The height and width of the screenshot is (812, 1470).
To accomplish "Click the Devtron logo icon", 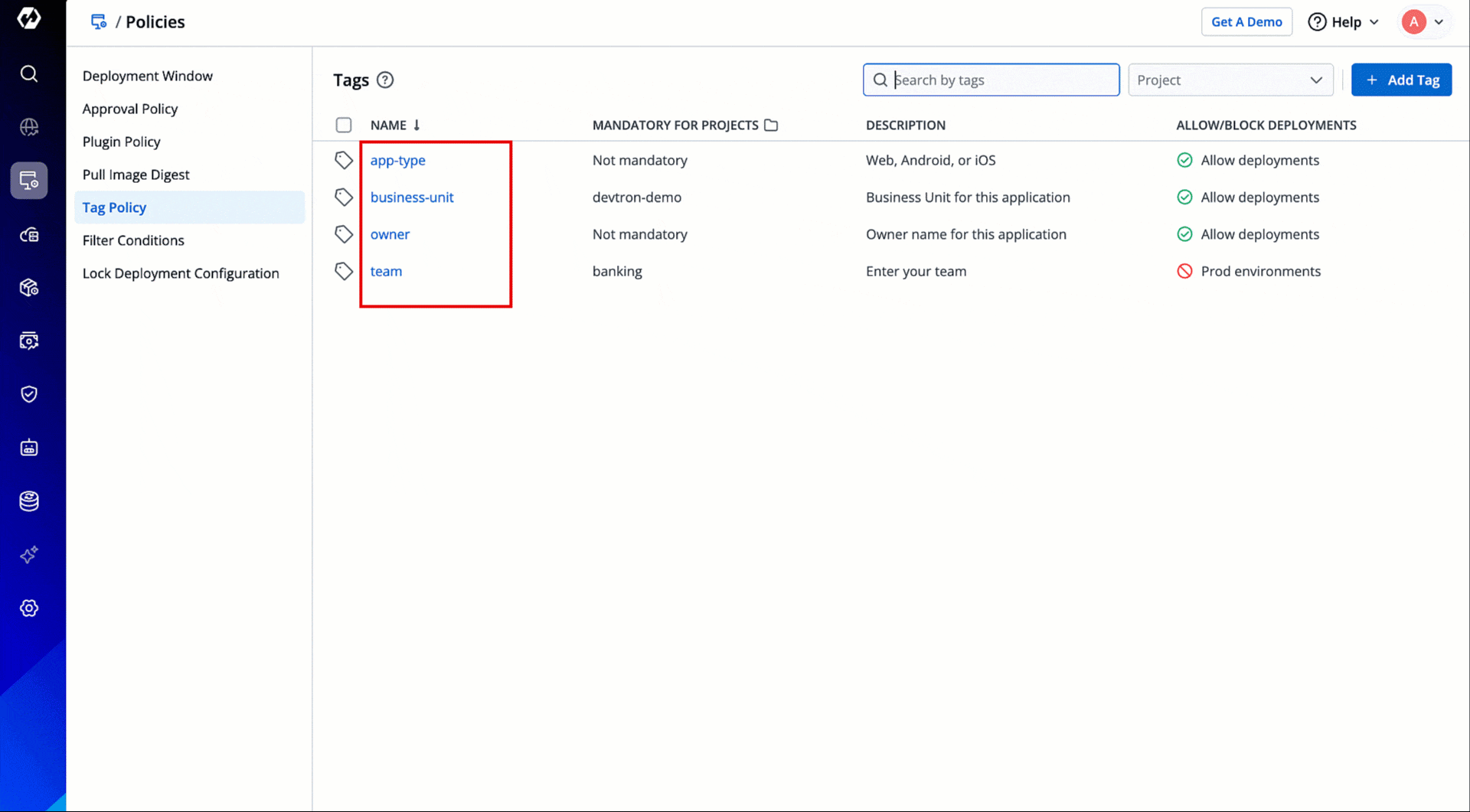I will point(29,18).
